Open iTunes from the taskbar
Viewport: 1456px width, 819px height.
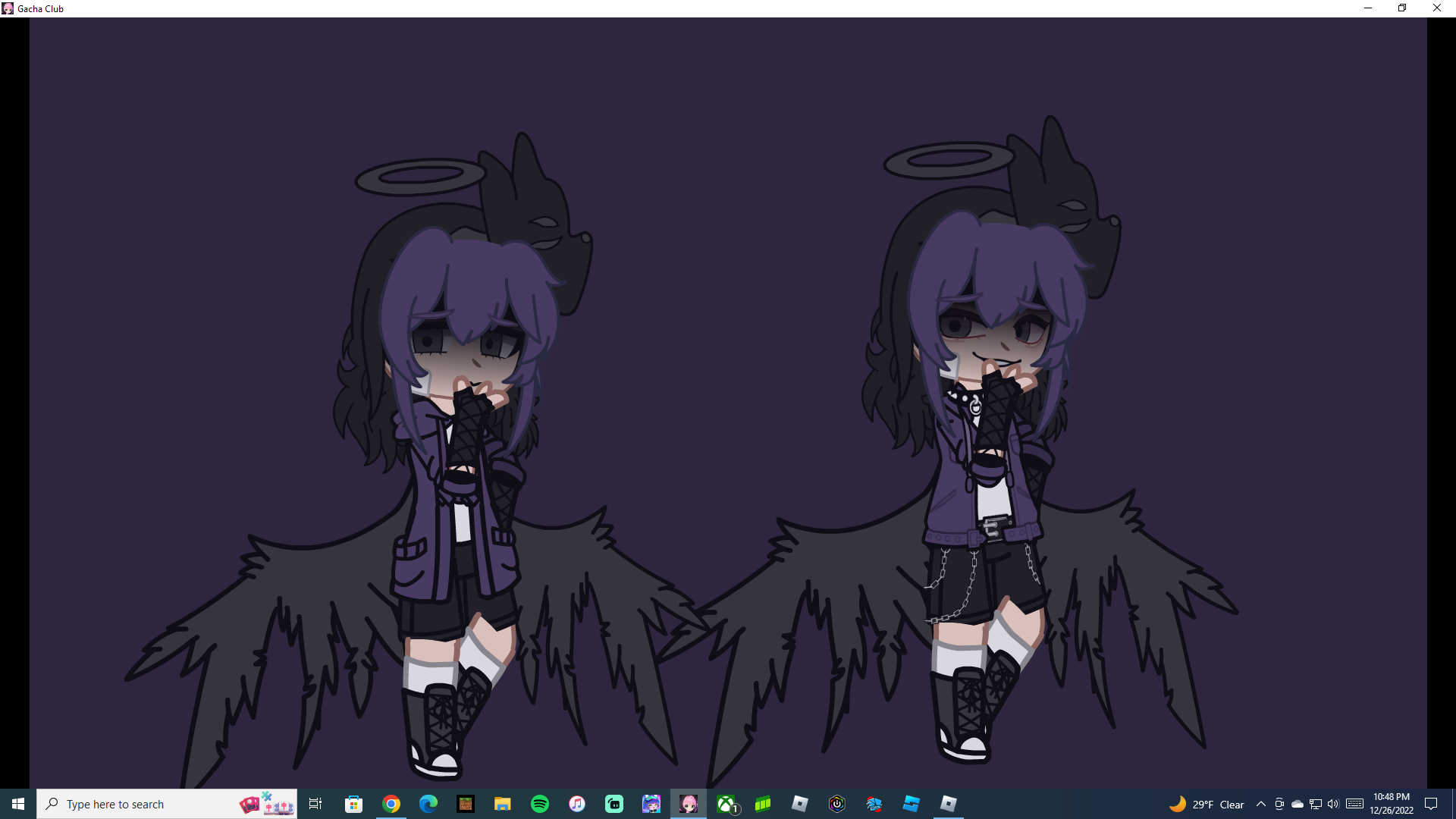coord(577,804)
